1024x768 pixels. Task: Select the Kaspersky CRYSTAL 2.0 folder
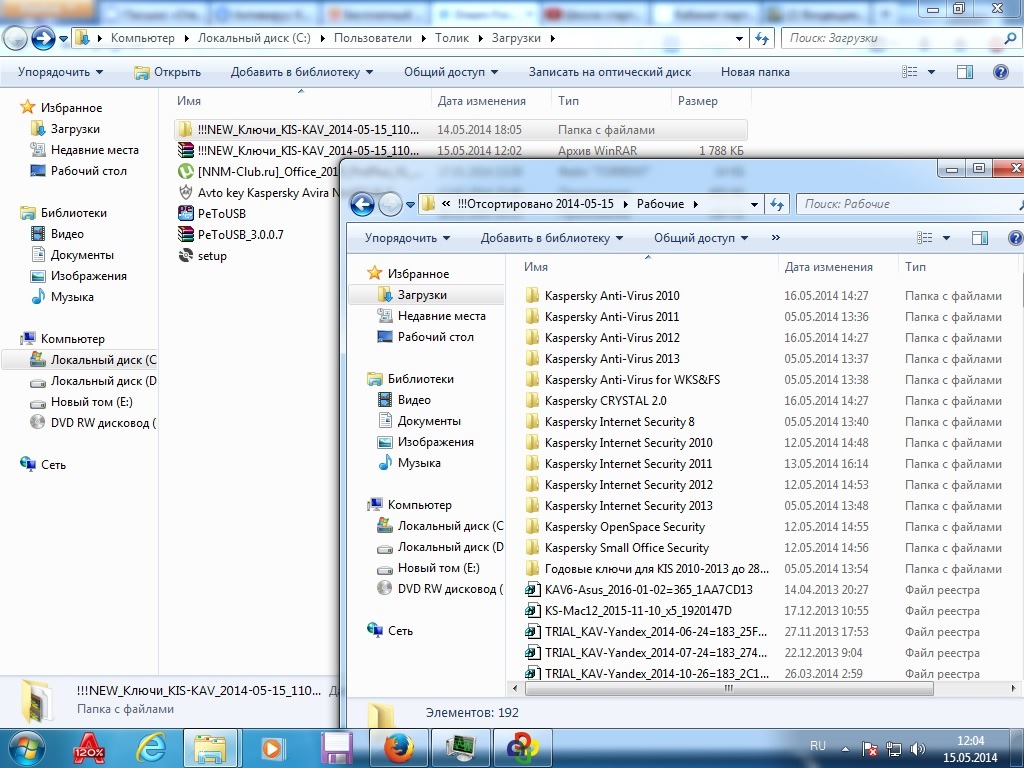coord(596,401)
